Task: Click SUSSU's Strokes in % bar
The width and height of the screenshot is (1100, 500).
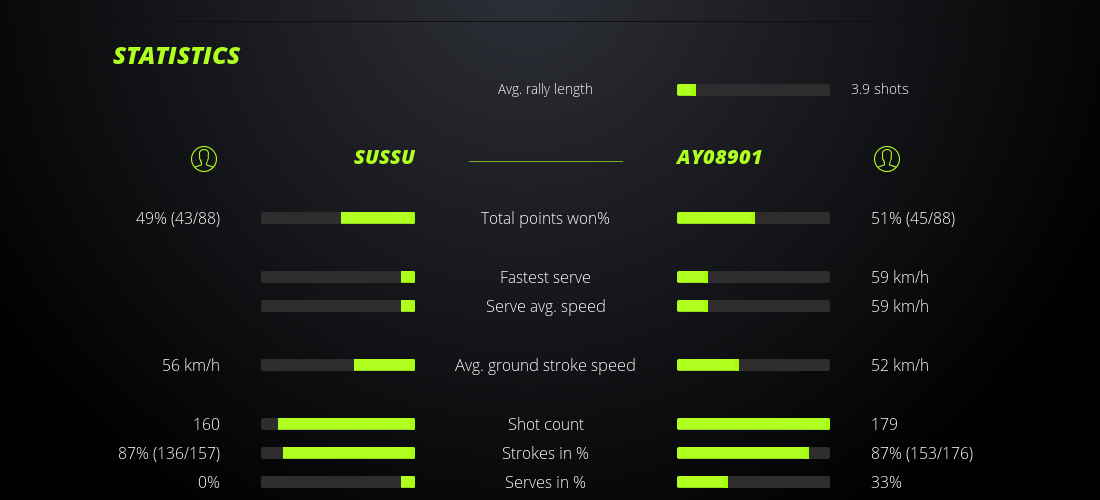Action: [338, 453]
